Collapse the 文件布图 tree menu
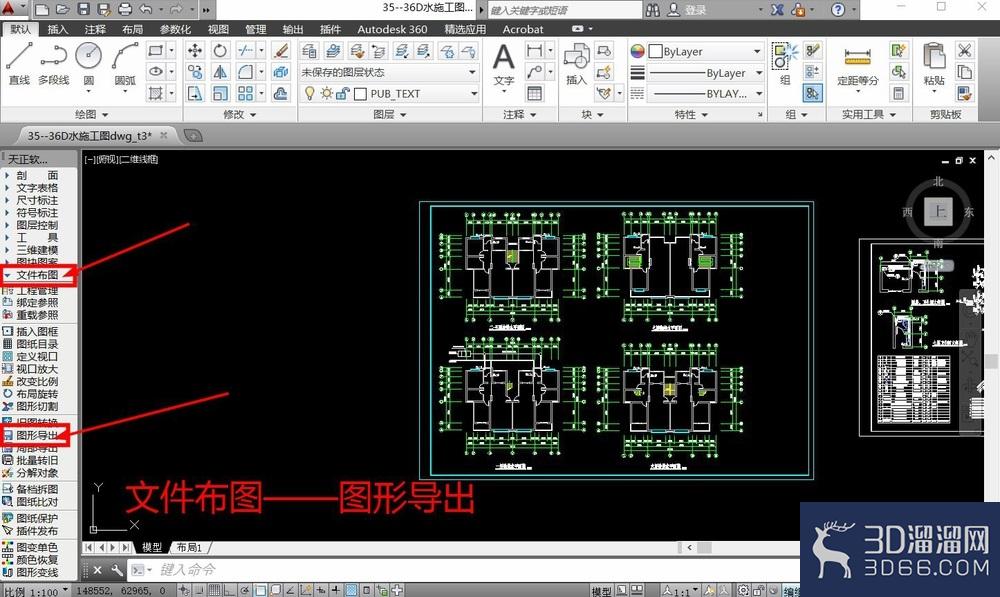Viewport: 1000px width, 597px height. coord(8,275)
